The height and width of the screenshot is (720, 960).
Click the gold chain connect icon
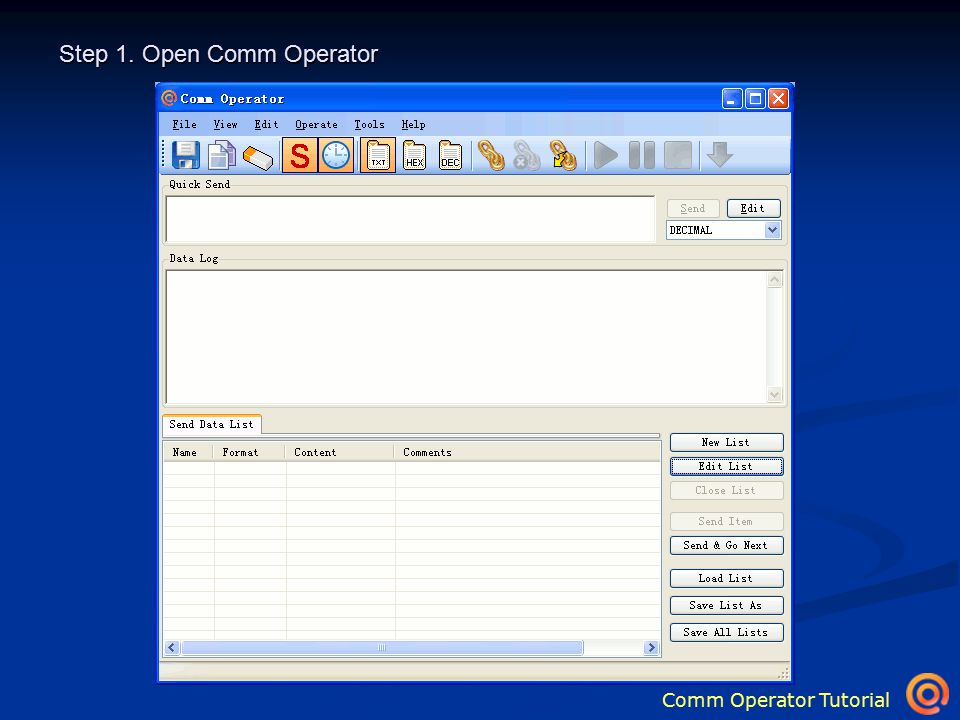[491, 156]
